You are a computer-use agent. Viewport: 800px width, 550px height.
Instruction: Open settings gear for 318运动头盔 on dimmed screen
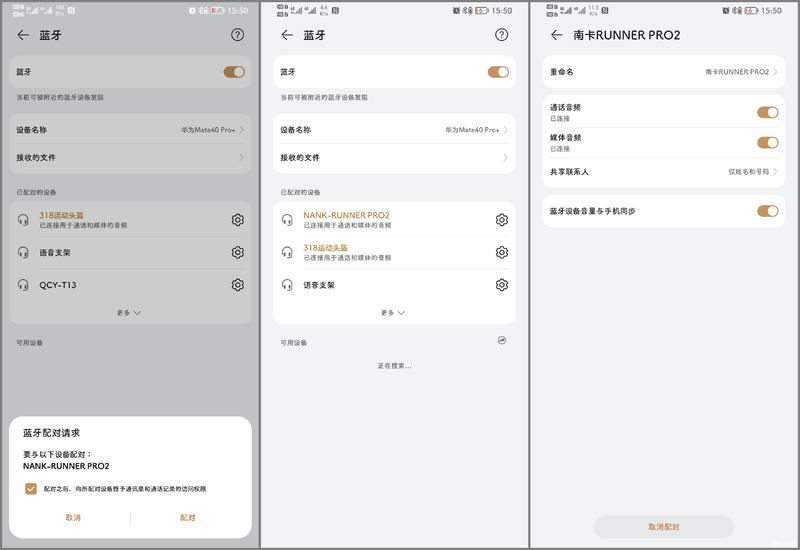coord(238,220)
